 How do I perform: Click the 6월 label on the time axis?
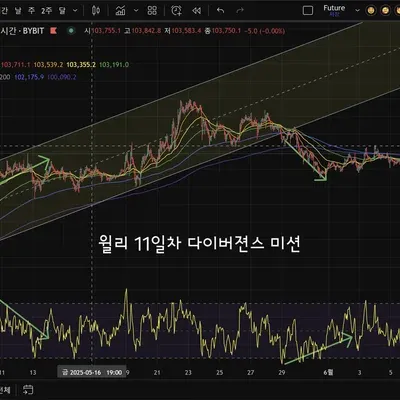click(x=328, y=372)
